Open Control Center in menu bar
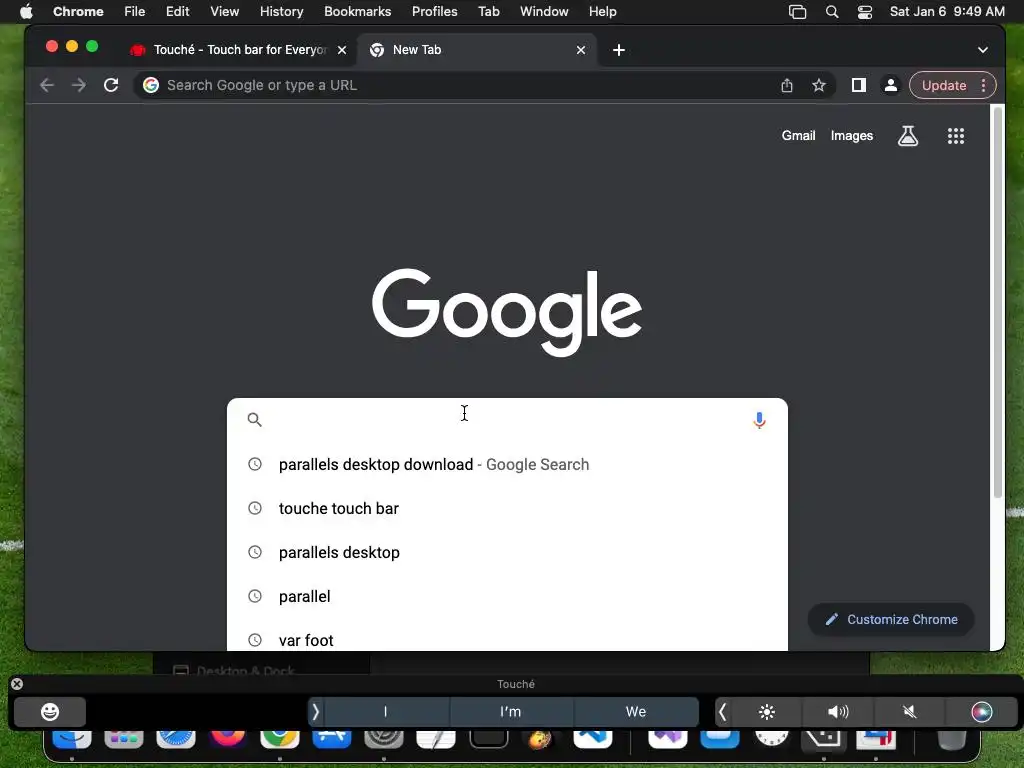The height and width of the screenshot is (768, 1024). [x=865, y=12]
